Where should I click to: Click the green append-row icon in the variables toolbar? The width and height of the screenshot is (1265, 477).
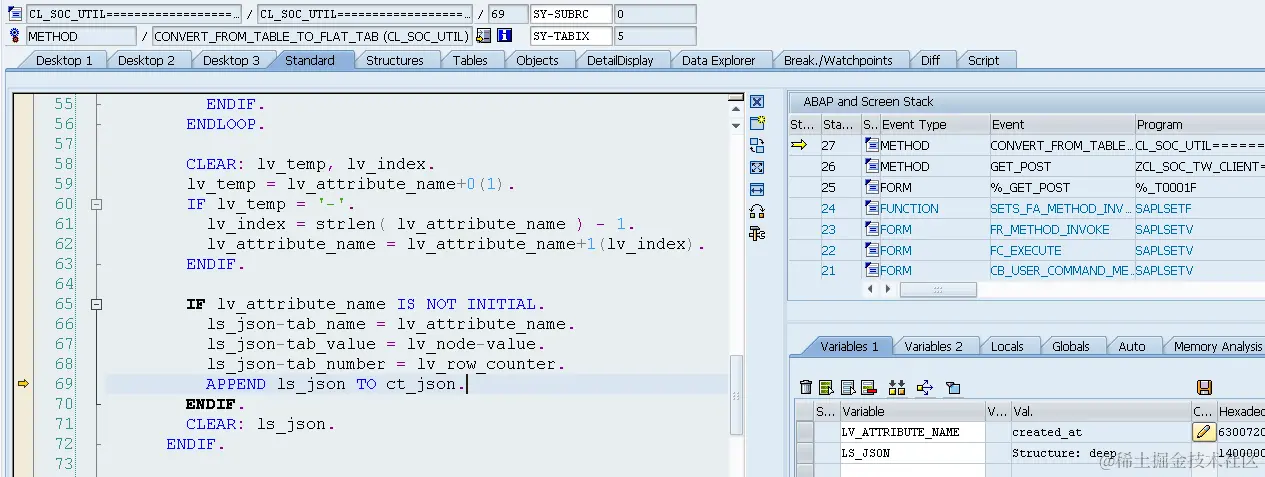click(x=826, y=387)
